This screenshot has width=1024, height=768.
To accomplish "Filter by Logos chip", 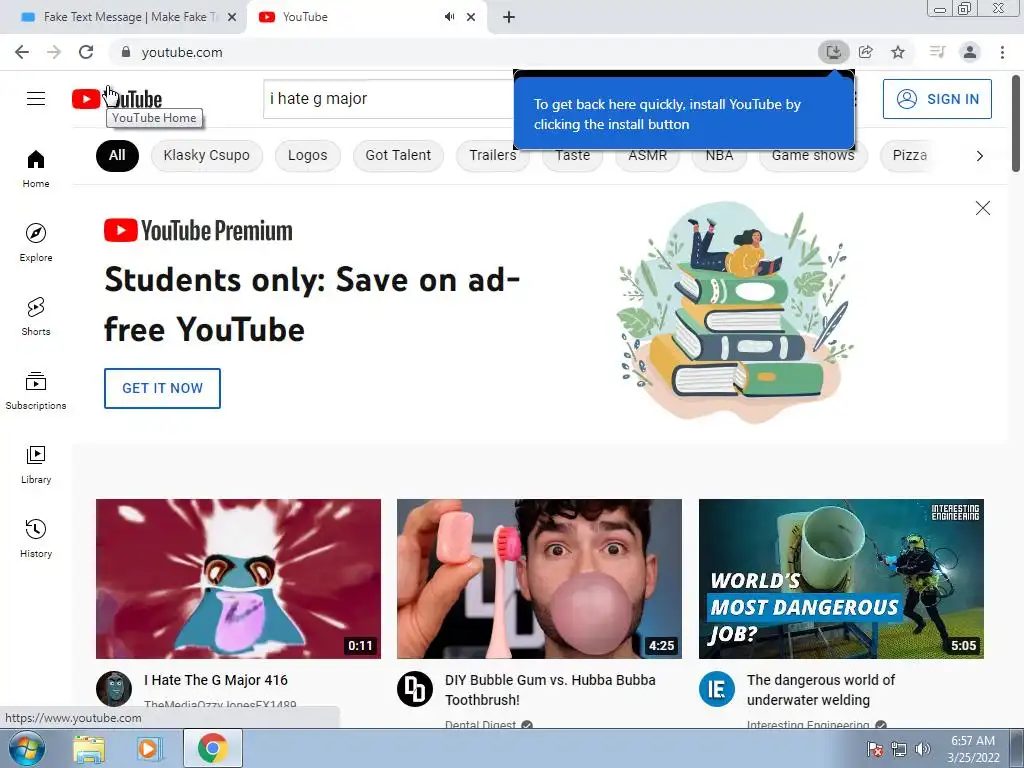I will tap(308, 155).
